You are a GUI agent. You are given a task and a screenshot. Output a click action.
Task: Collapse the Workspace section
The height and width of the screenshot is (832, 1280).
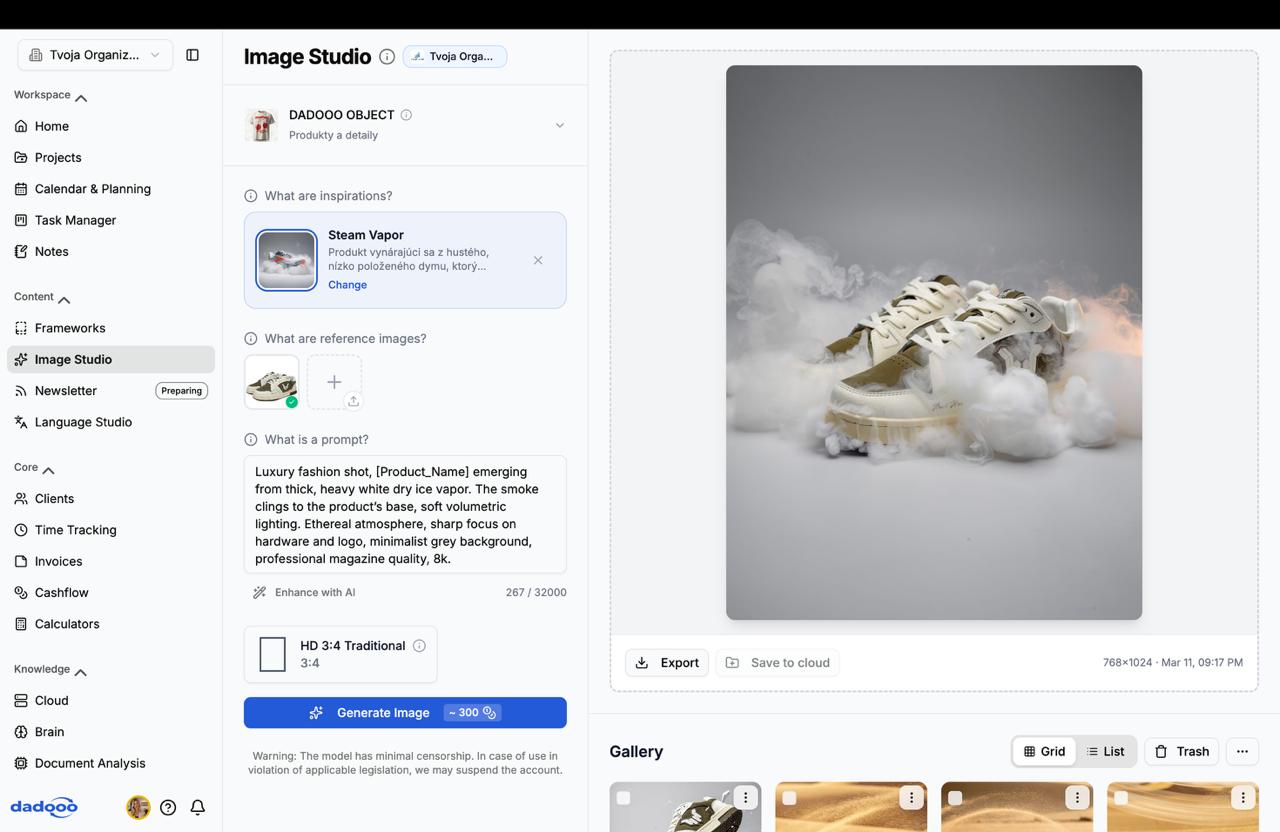(x=81, y=96)
